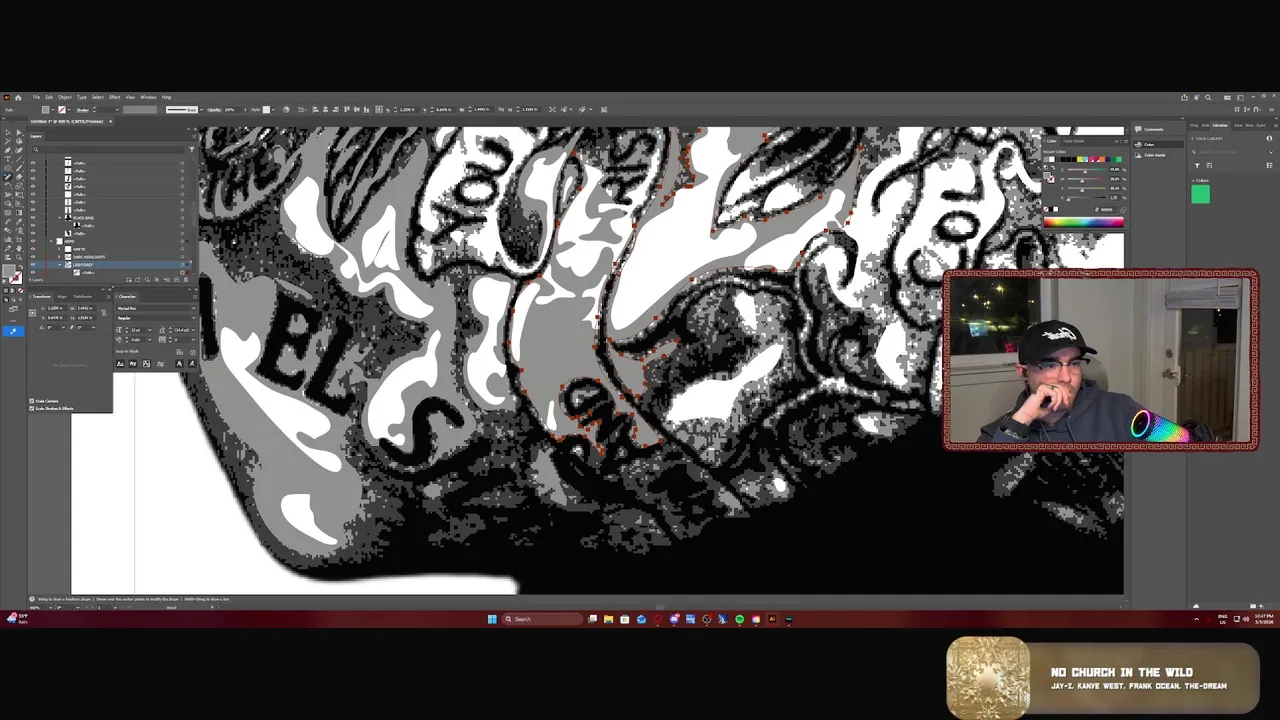Collapse the Colors group in Libraries
This screenshot has height=720, width=1280.
pyautogui.click(x=1193, y=181)
